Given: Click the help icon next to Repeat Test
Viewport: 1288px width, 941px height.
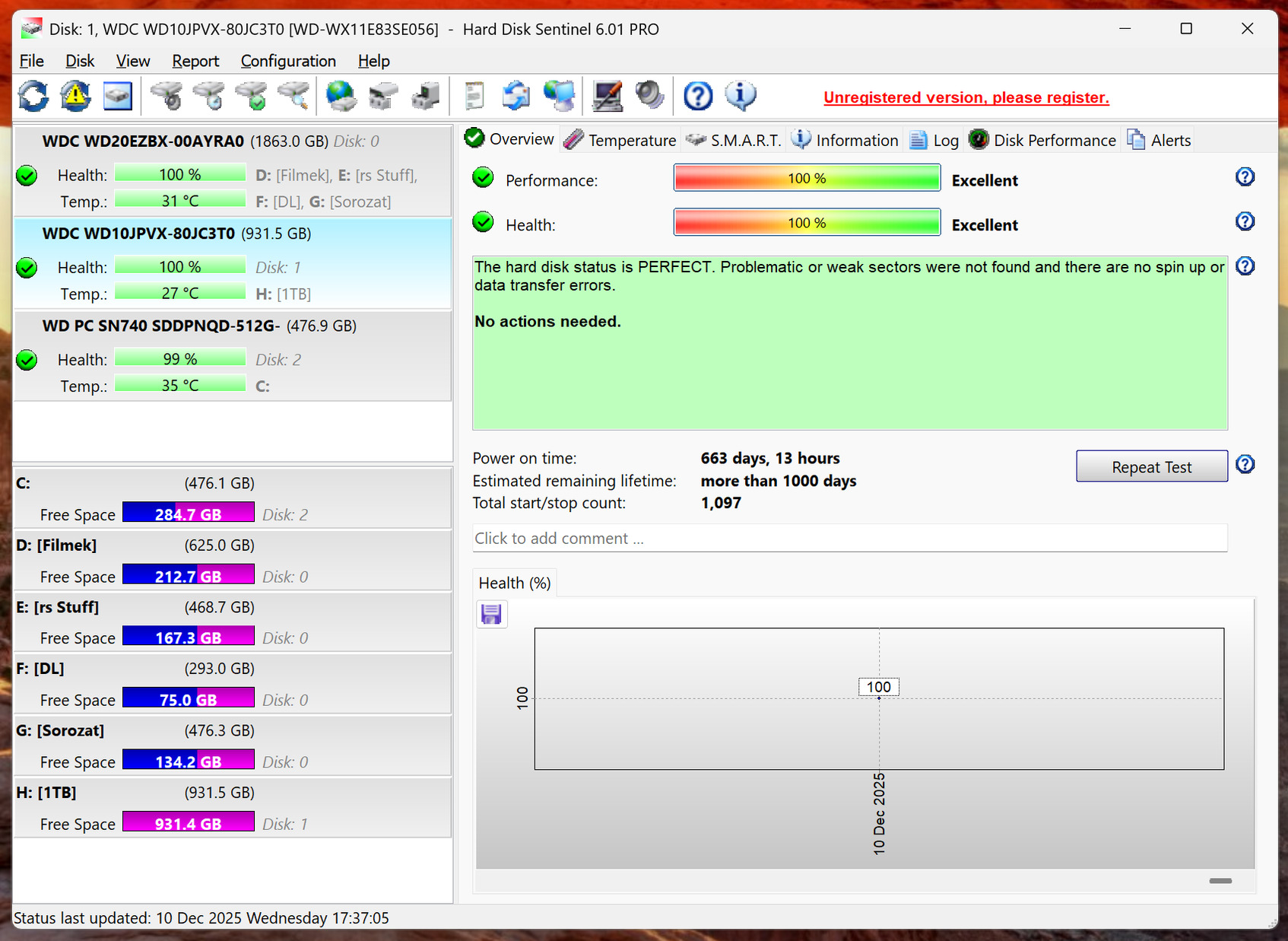Looking at the screenshot, I should (1245, 464).
